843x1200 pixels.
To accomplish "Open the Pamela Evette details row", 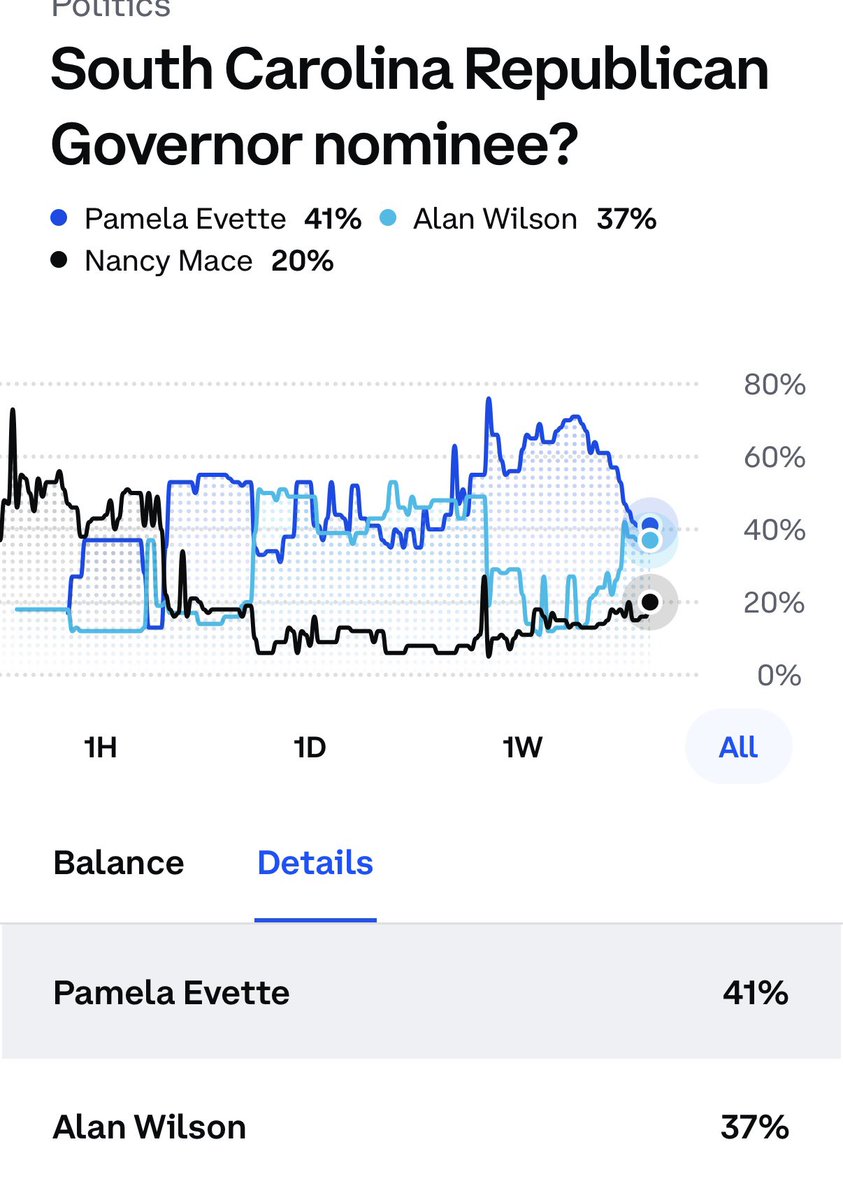I will point(421,992).
